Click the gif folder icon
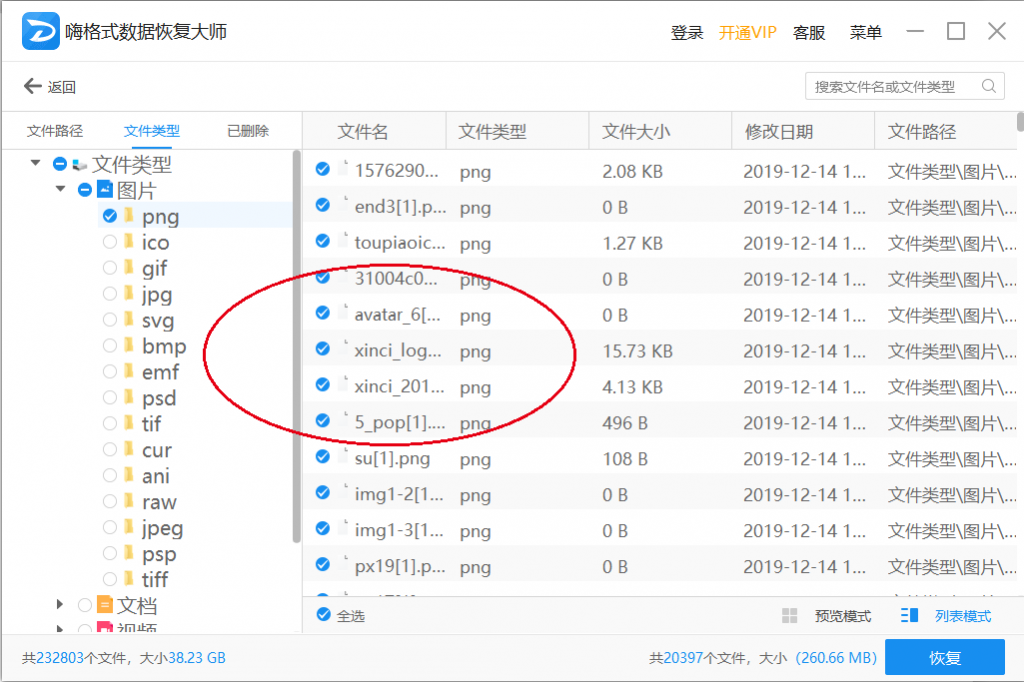Viewport: 1024px width, 682px height. pos(129,268)
